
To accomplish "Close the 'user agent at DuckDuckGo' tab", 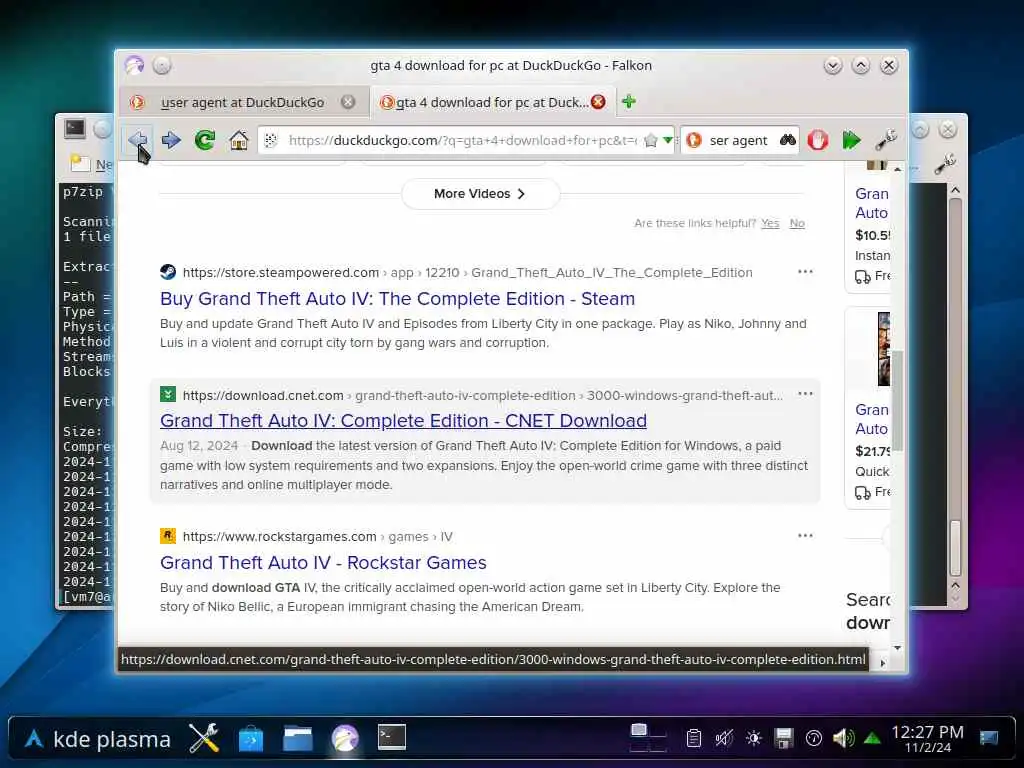I will coord(348,102).
